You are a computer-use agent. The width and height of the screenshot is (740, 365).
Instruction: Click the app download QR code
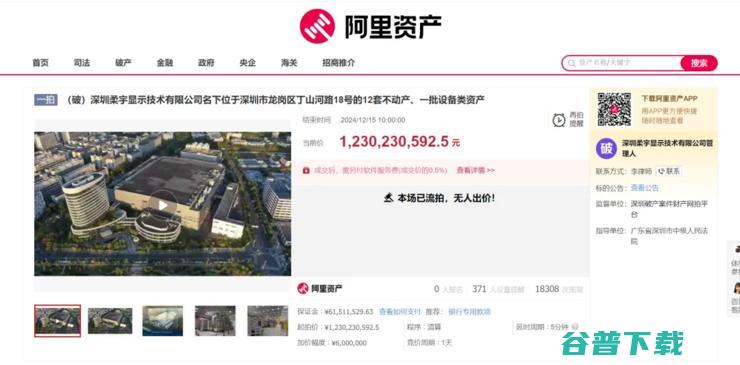pos(614,110)
